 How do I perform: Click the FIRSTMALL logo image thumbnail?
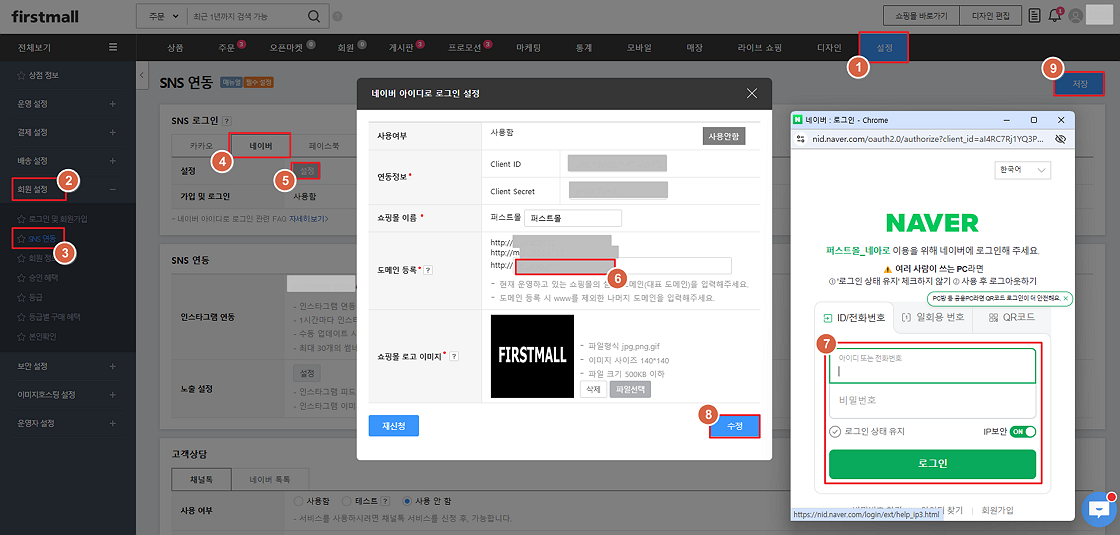point(532,356)
